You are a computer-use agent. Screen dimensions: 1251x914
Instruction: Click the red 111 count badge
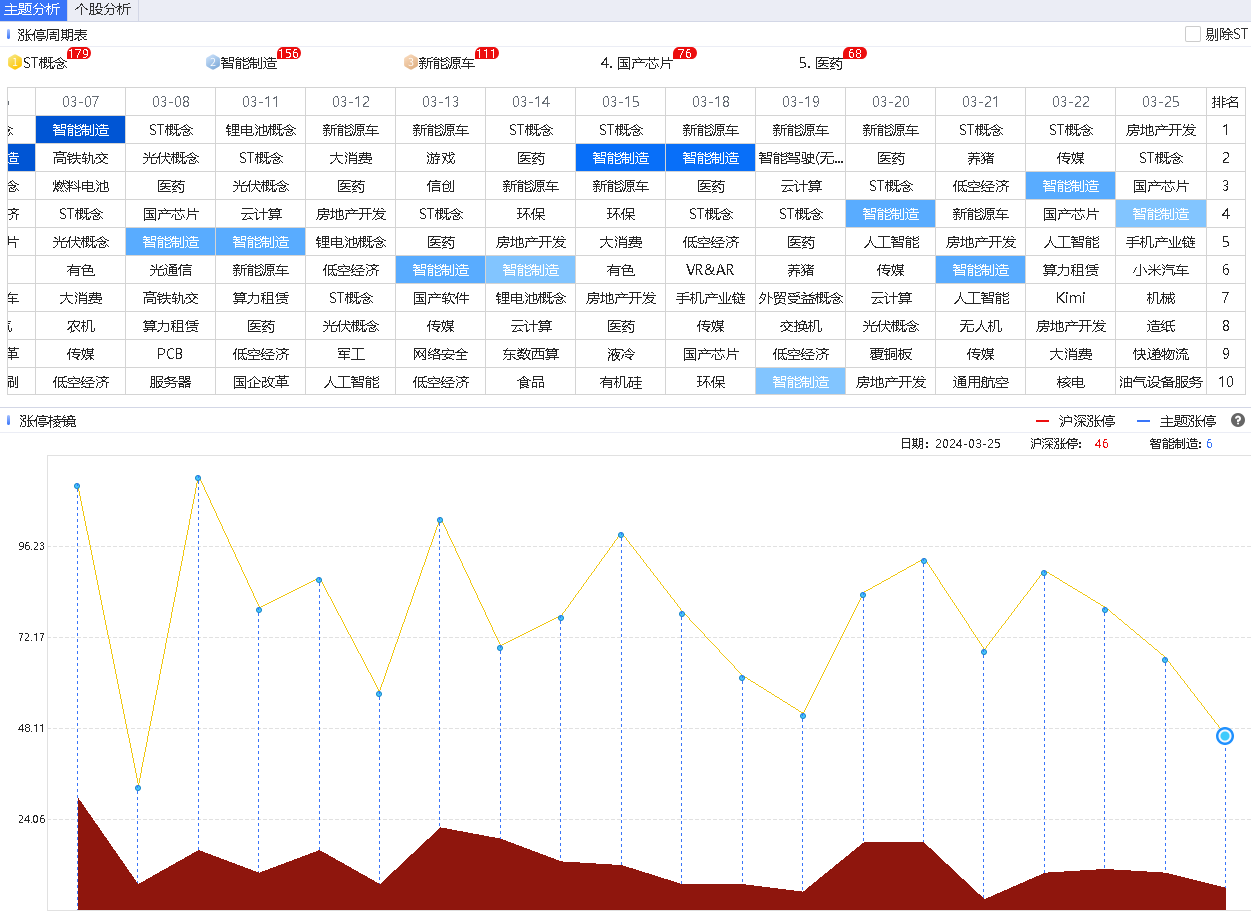coord(487,53)
